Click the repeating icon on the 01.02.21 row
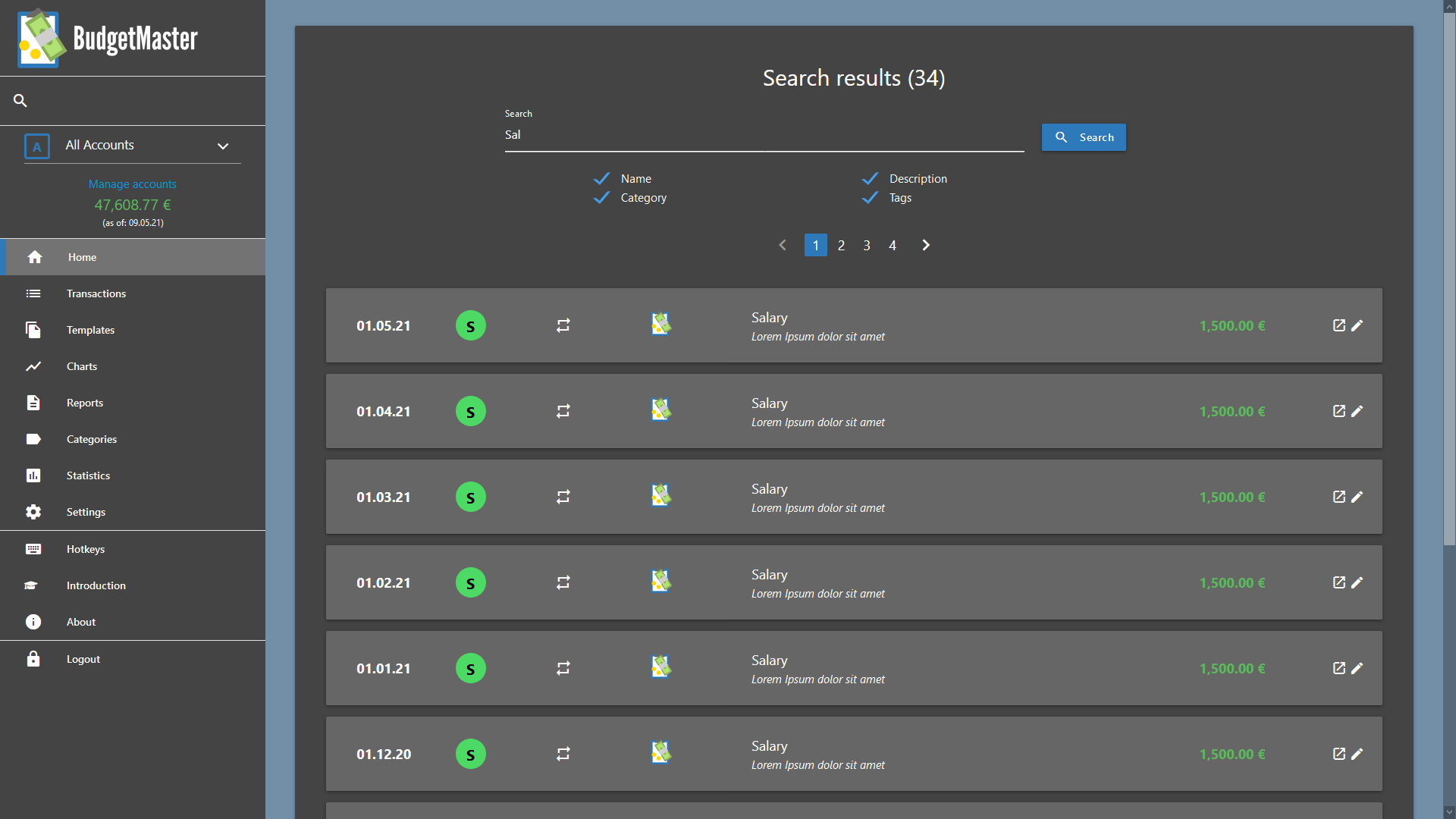 click(x=563, y=582)
